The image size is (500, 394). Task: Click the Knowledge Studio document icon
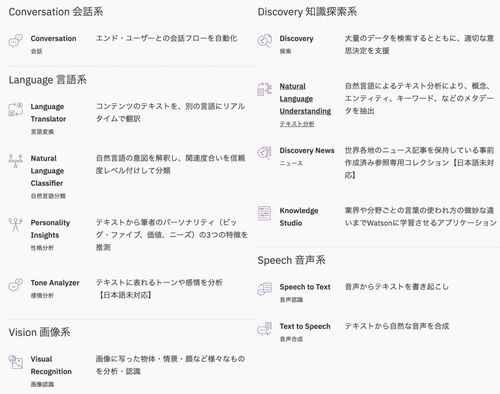264,213
